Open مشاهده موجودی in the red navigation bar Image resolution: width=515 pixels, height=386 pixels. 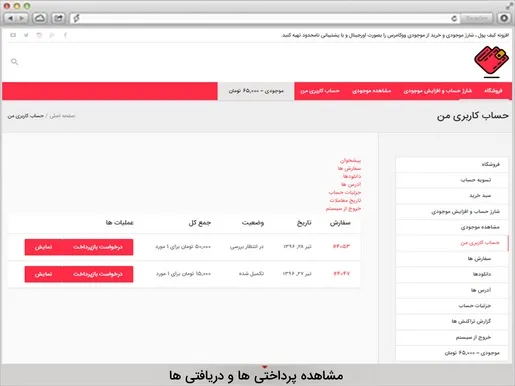[x=371, y=91]
